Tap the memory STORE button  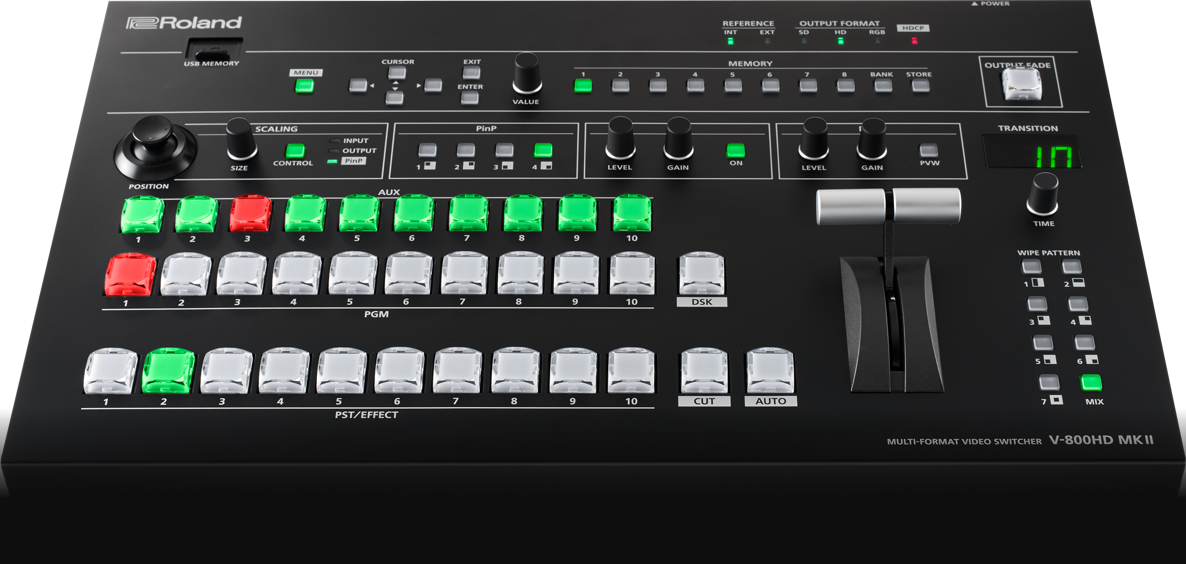coord(920,85)
